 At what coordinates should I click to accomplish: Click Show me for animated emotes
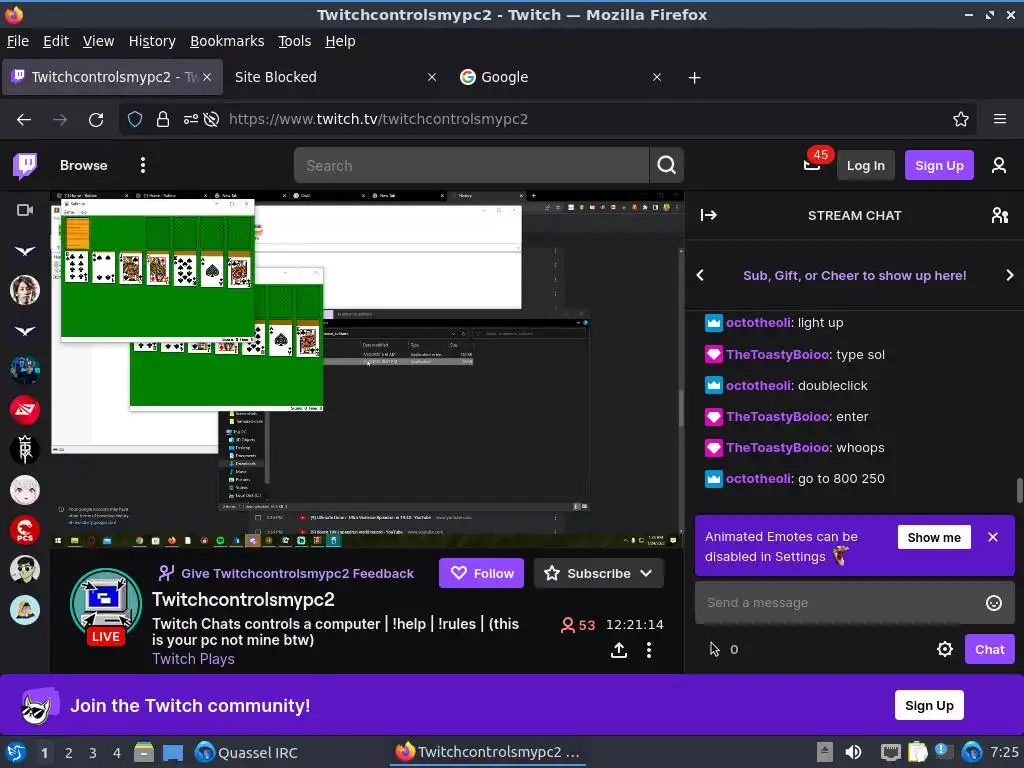coord(934,537)
